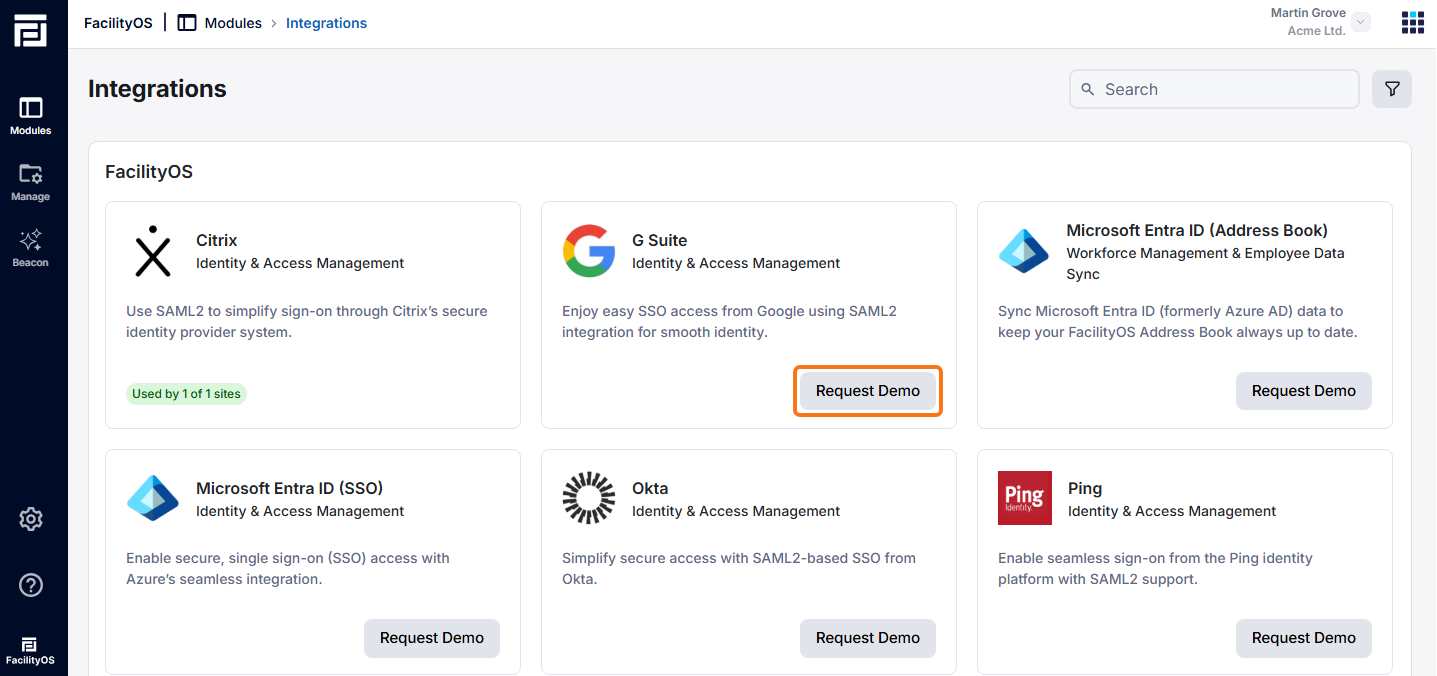Click the FacilityOS icon at sidebar bottom
The image size is (1437, 676).
click(30, 648)
